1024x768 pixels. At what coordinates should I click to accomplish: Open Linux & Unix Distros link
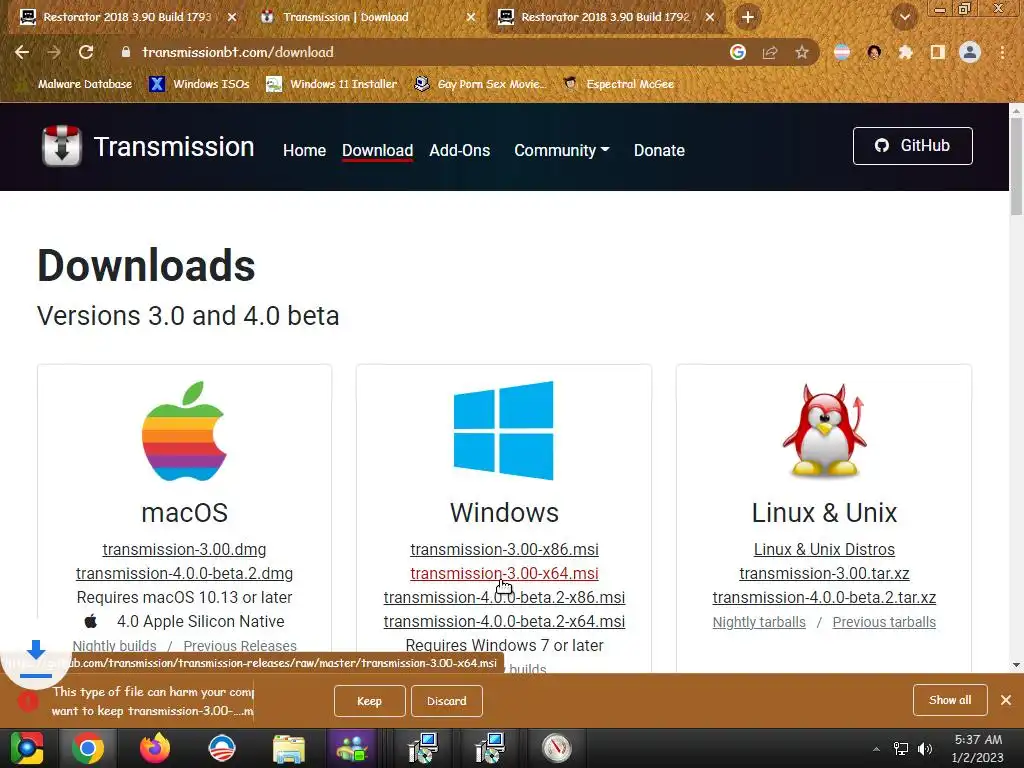[x=824, y=549]
